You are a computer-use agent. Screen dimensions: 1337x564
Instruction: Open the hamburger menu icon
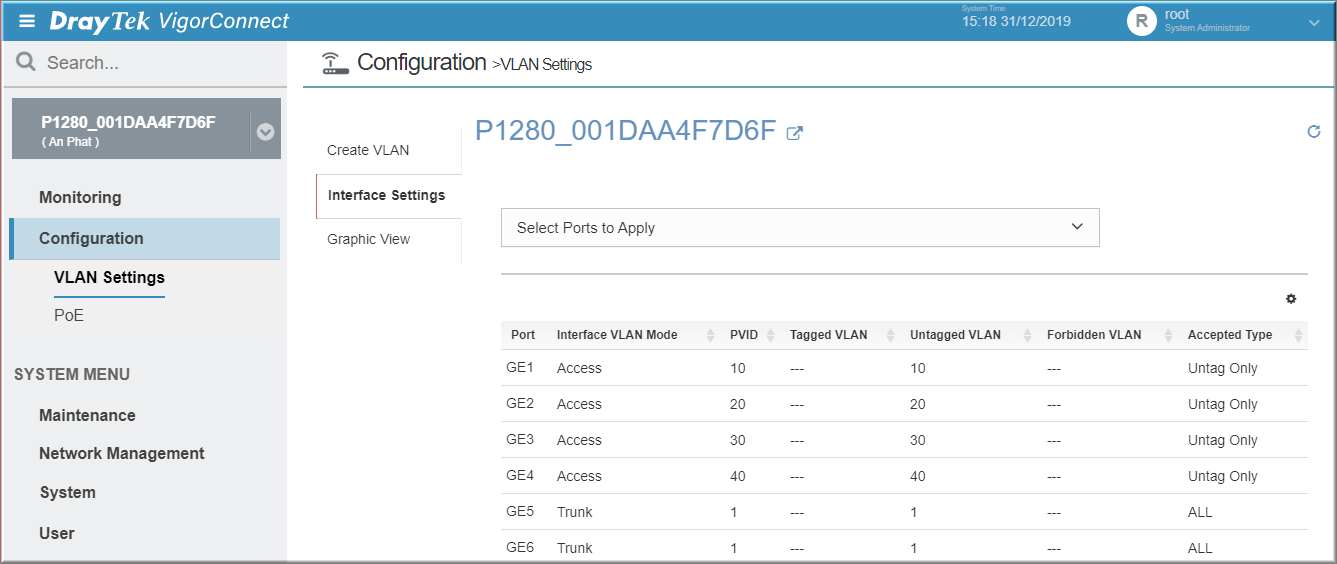[x=27, y=21]
